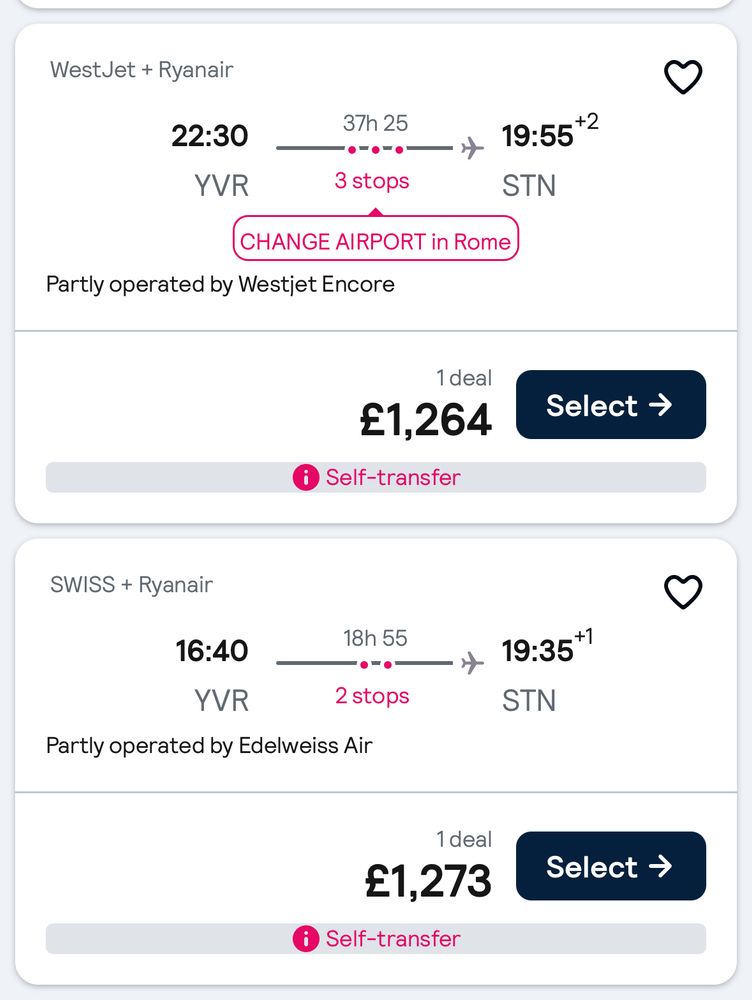Click the pink '3 stops' label

point(372,182)
